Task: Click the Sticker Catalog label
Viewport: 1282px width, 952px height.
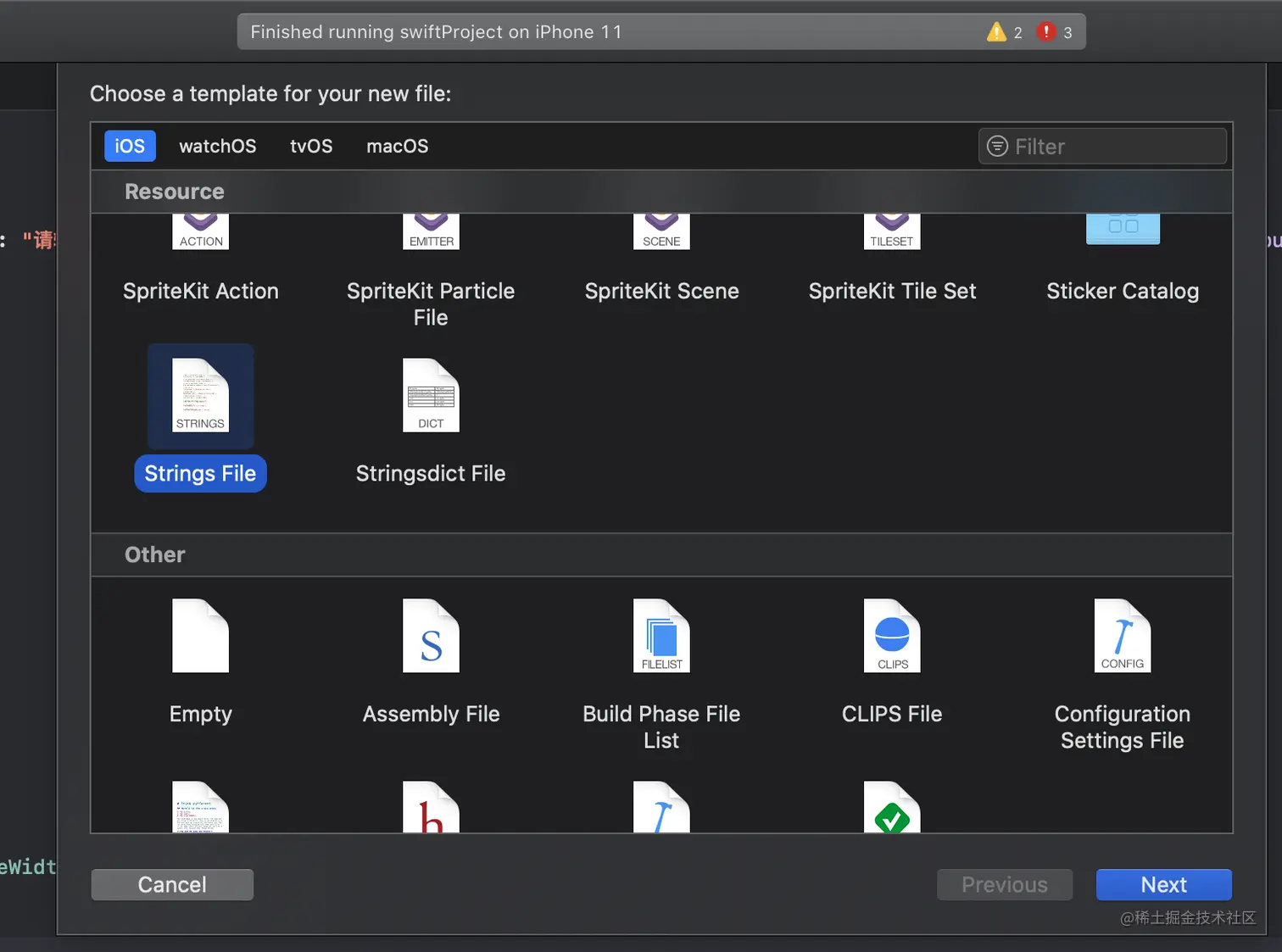Action: pos(1123,291)
